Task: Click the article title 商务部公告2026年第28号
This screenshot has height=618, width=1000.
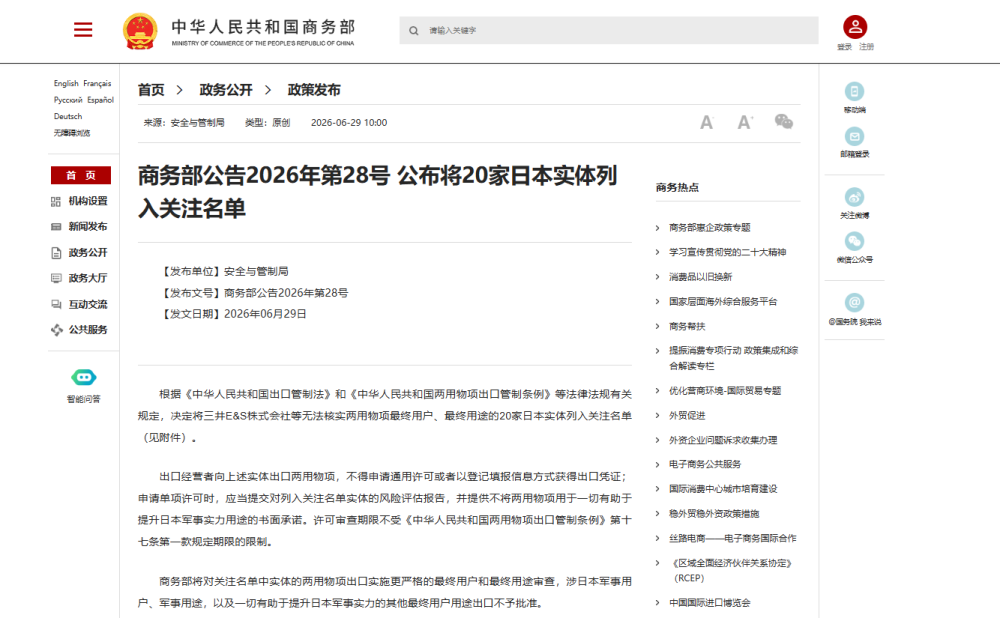Action: tap(378, 191)
